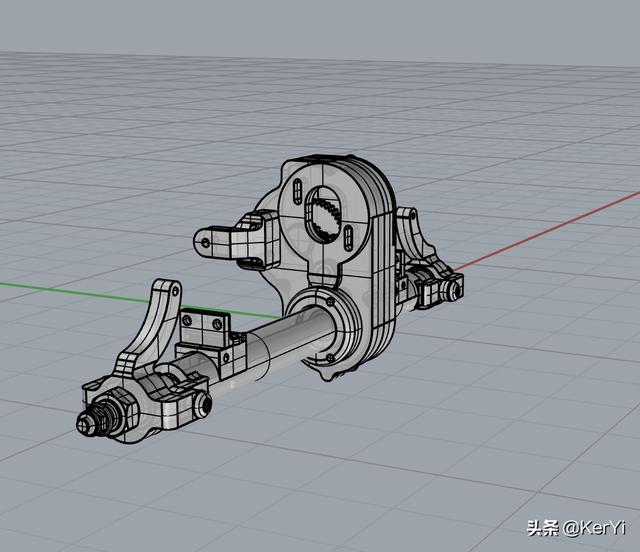This screenshot has width=640, height=552.
Task: Select the lower-right oval slot on gearbox cover
Action: pos(346,238)
